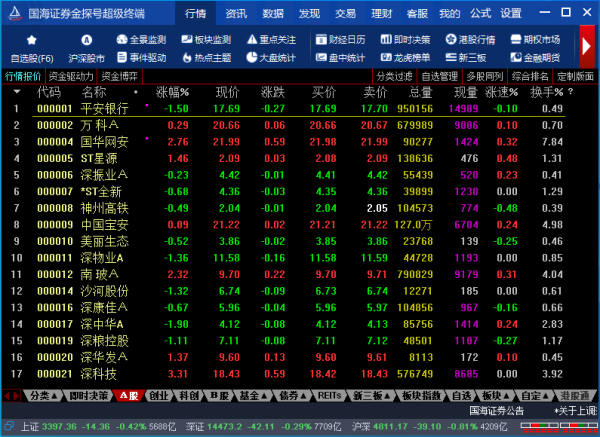Viewport: 600px width, 437px height.
Task: Click 定制版面 button
Action: click(x=575, y=77)
